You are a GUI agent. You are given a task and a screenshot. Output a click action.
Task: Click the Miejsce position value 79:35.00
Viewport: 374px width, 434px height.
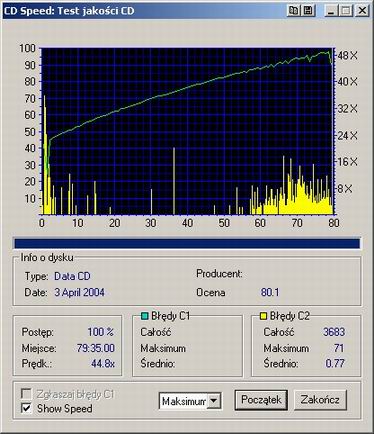pyautogui.click(x=96, y=348)
